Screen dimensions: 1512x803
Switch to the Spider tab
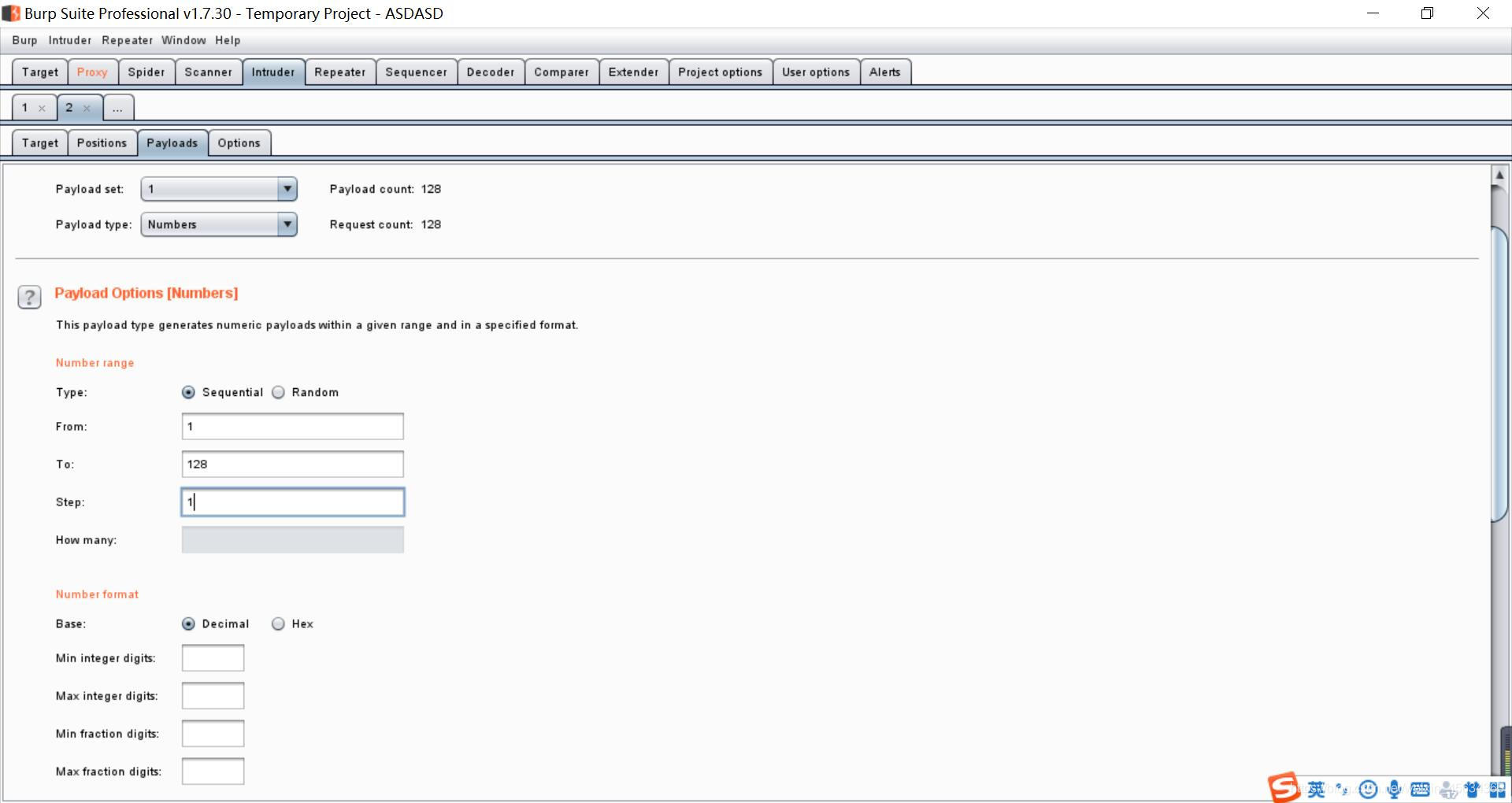coord(146,72)
